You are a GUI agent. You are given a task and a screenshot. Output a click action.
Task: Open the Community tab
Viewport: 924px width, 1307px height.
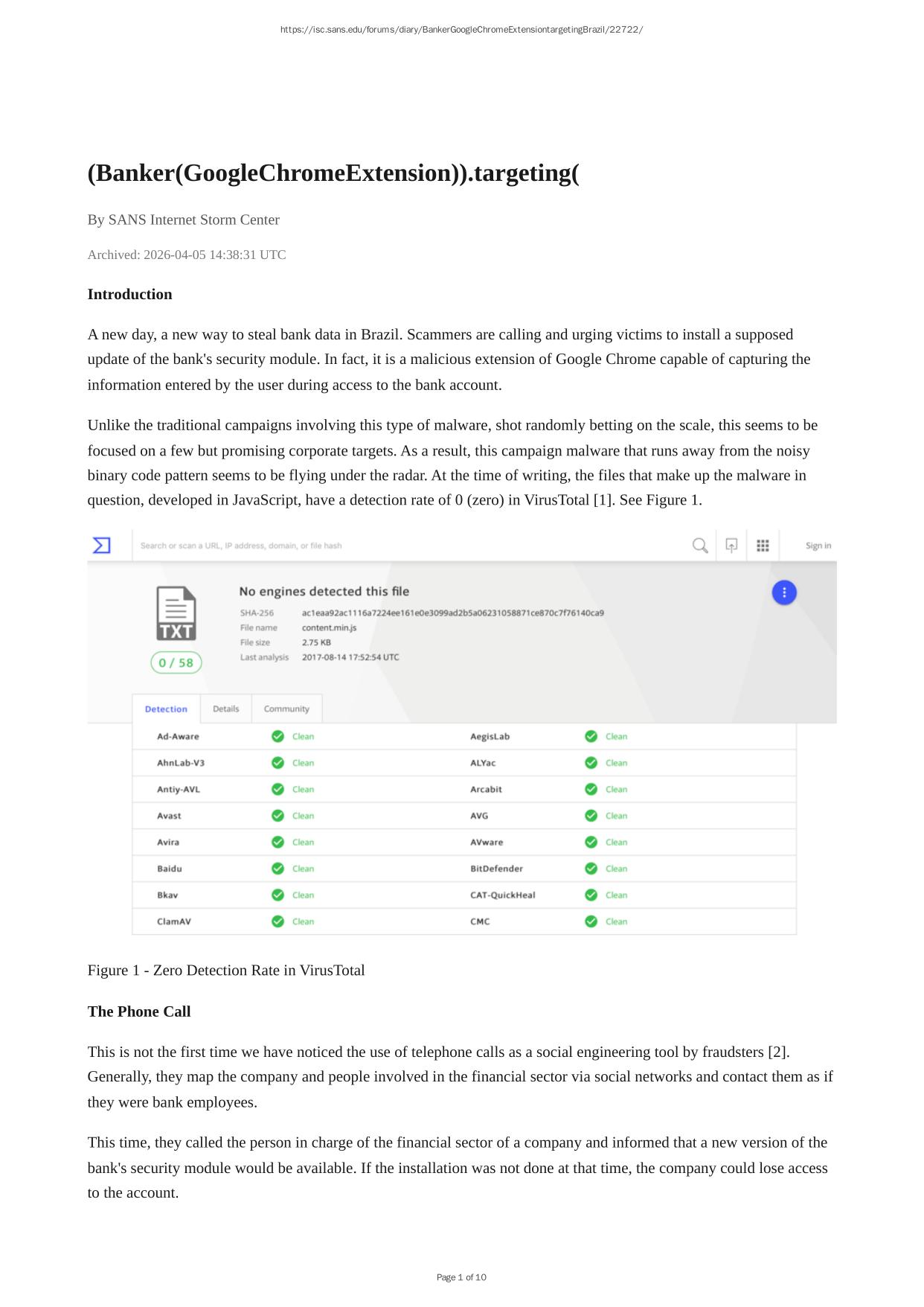[x=286, y=709]
